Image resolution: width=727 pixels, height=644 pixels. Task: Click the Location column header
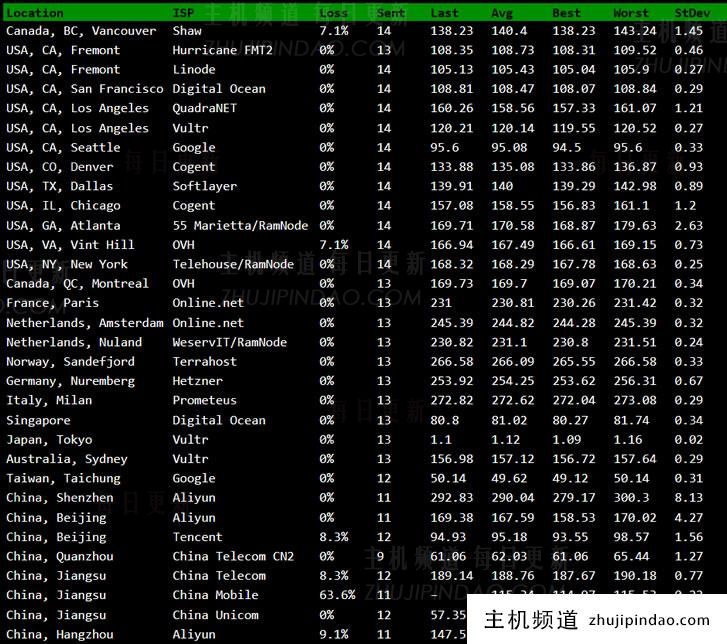coord(35,12)
